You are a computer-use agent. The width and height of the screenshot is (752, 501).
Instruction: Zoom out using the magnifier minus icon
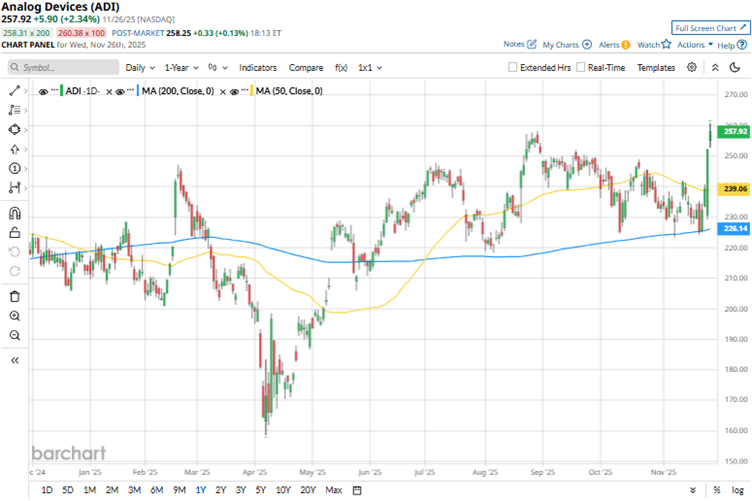(14, 335)
